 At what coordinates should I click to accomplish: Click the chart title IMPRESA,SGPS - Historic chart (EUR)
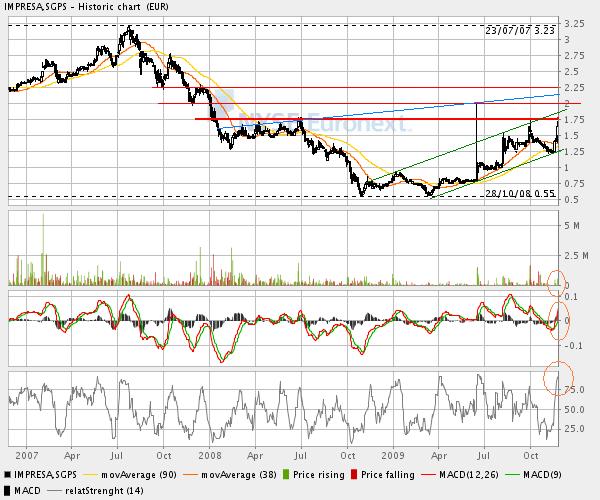point(86,7)
